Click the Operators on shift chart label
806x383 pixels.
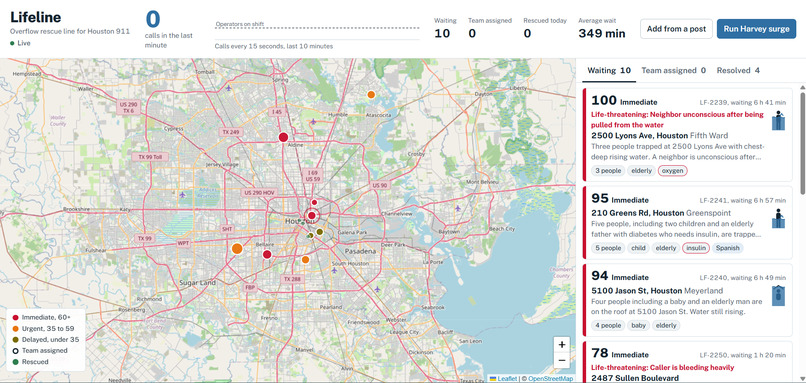coord(240,24)
